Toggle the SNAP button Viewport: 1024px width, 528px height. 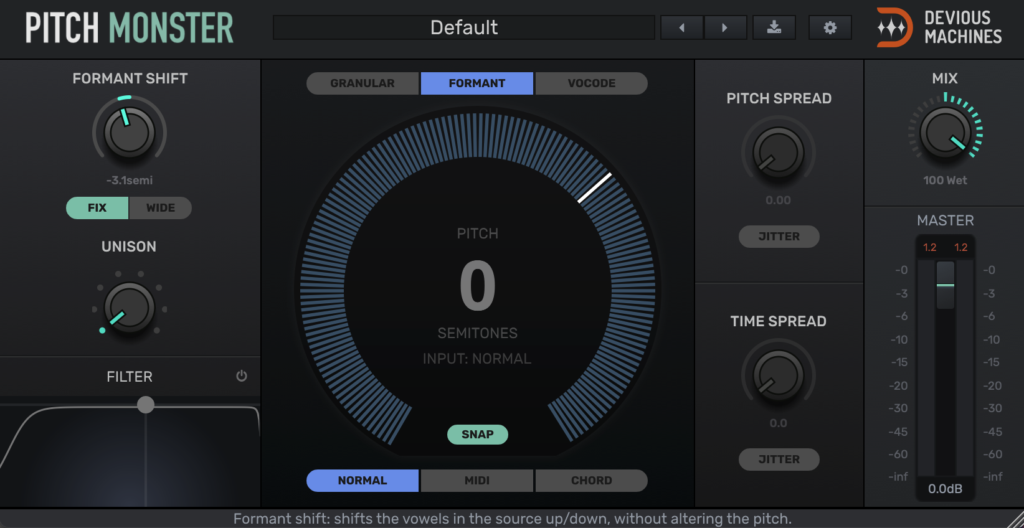point(477,434)
